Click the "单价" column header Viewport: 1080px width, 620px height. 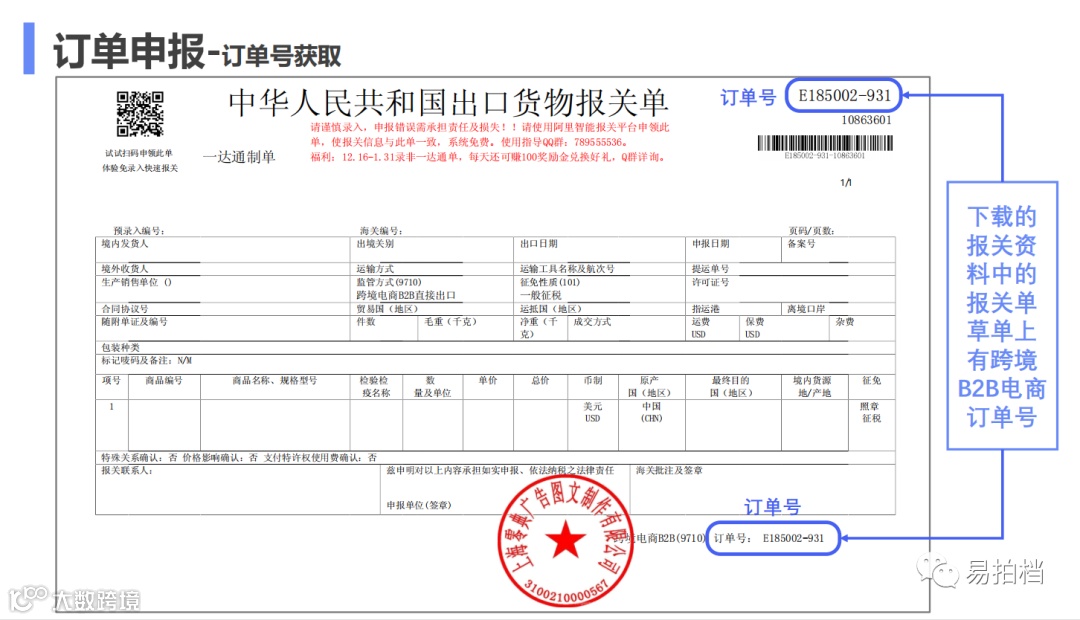488,386
